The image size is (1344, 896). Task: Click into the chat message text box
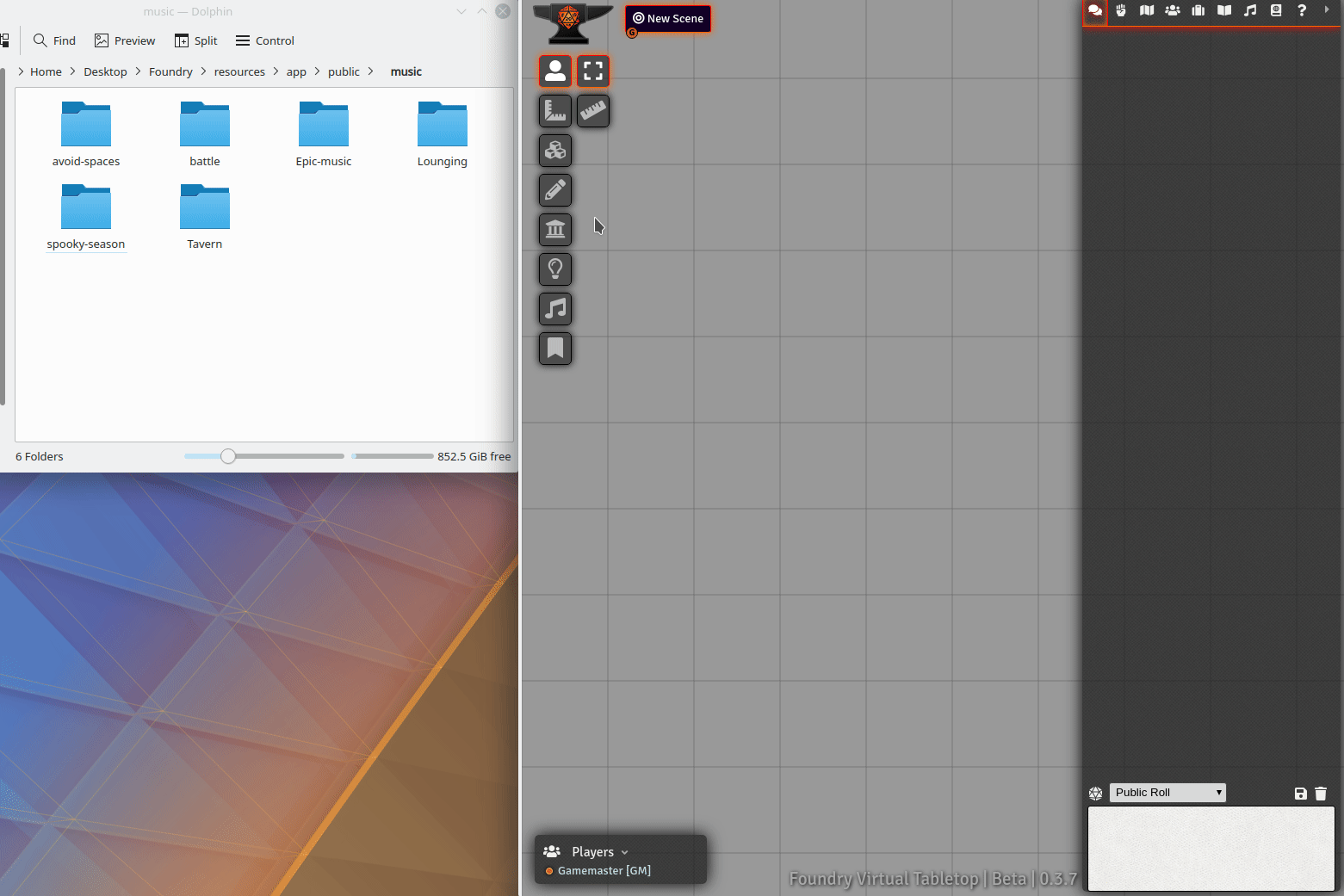1211,848
